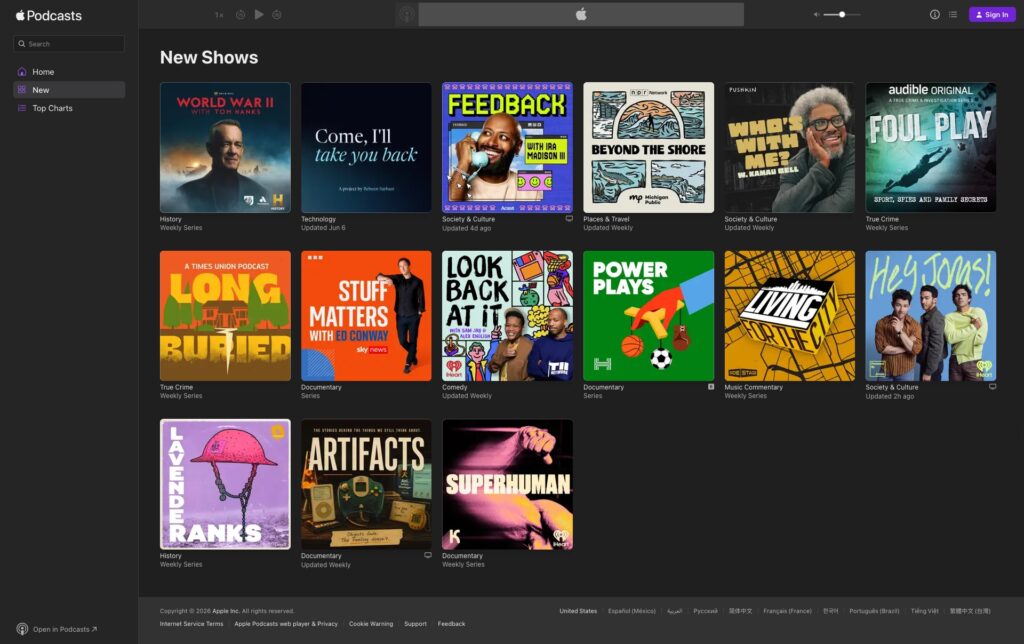This screenshot has height=644, width=1024.
Task: Mute with the volume speaker icon
Action: coord(816,14)
